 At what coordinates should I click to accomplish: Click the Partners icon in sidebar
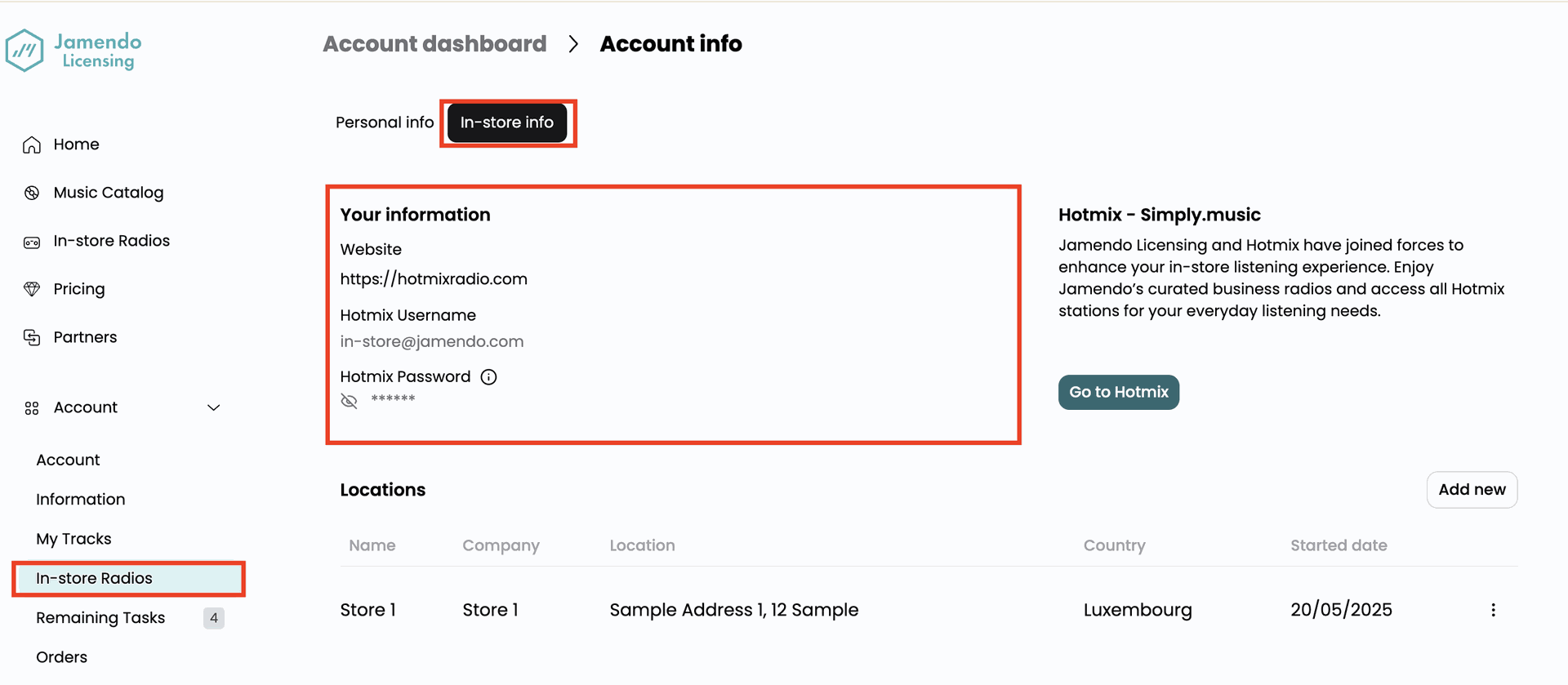pos(32,337)
